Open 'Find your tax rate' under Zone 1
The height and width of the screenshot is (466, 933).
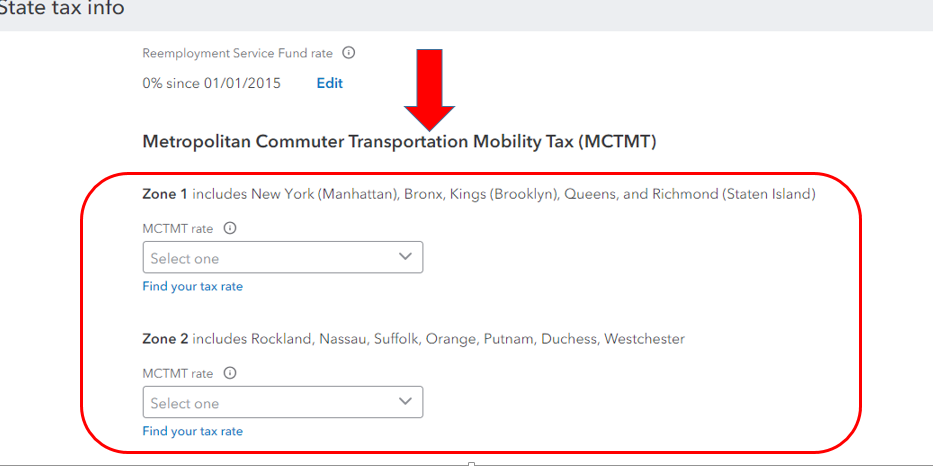[x=193, y=287]
